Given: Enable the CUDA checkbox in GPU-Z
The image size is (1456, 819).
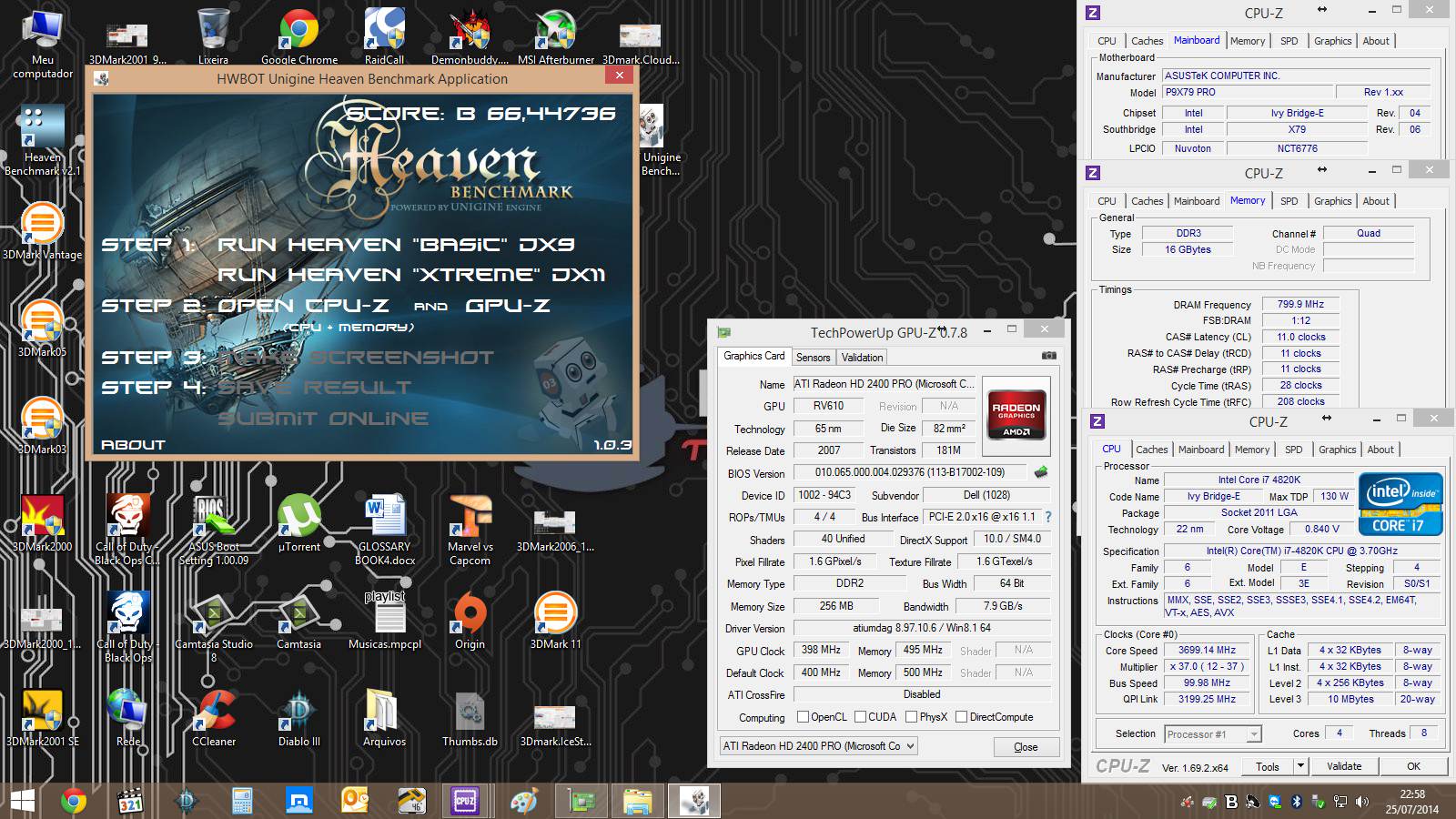Looking at the screenshot, I should [x=860, y=717].
